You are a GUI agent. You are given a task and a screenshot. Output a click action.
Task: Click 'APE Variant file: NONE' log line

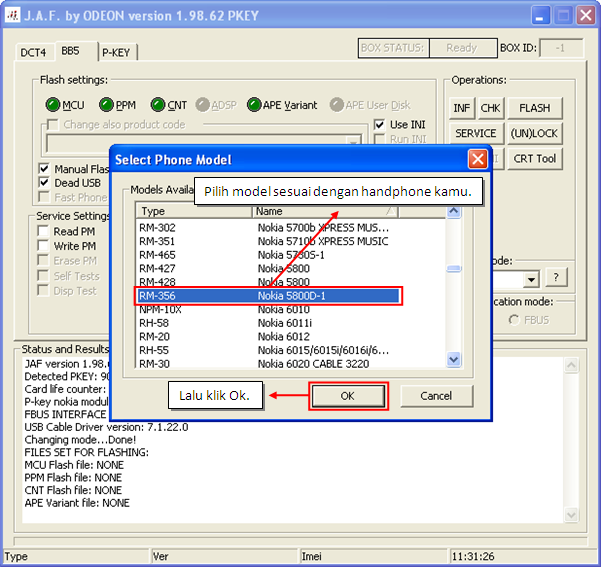77,503
